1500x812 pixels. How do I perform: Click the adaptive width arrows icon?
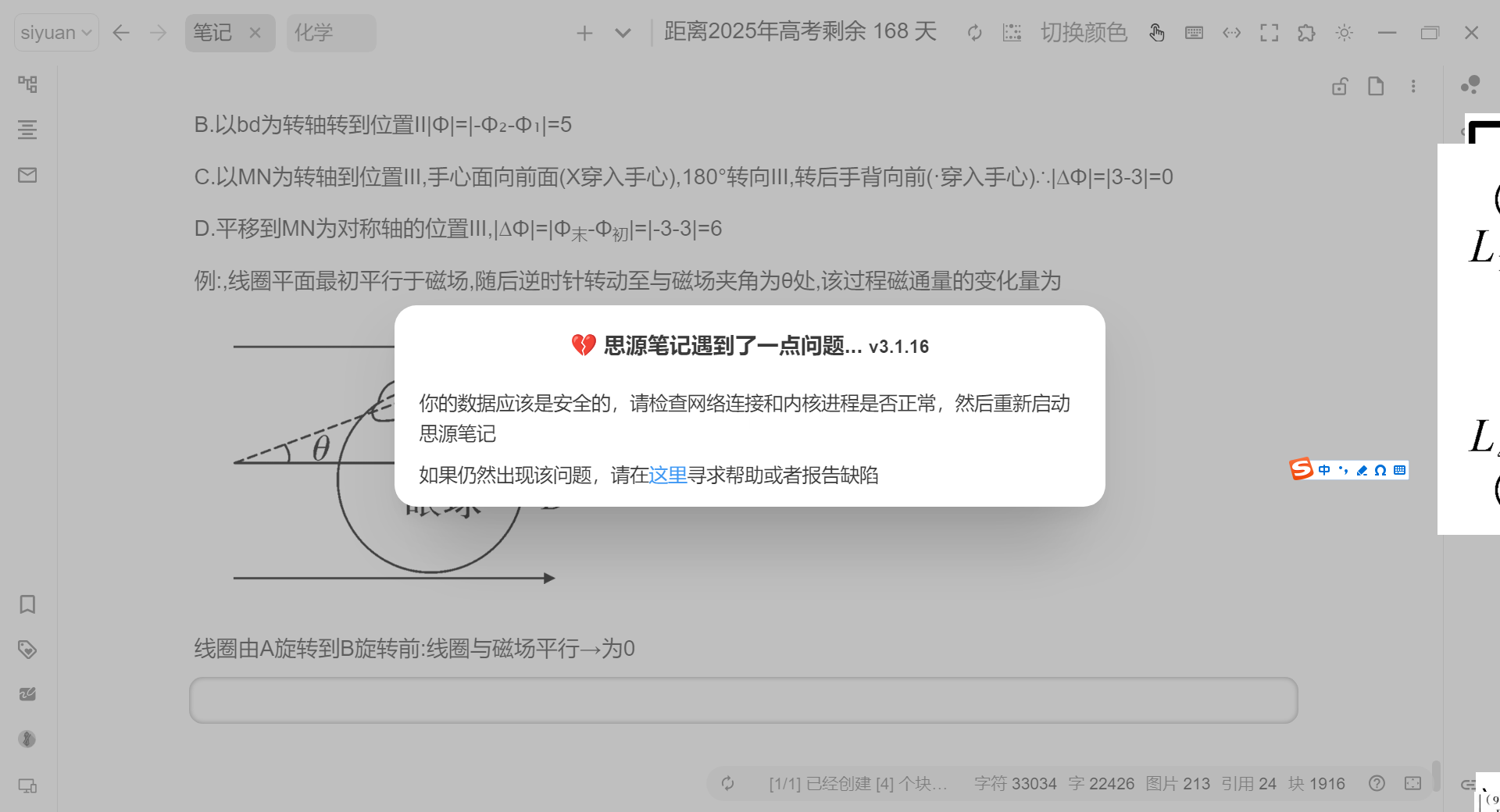(1231, 33)
